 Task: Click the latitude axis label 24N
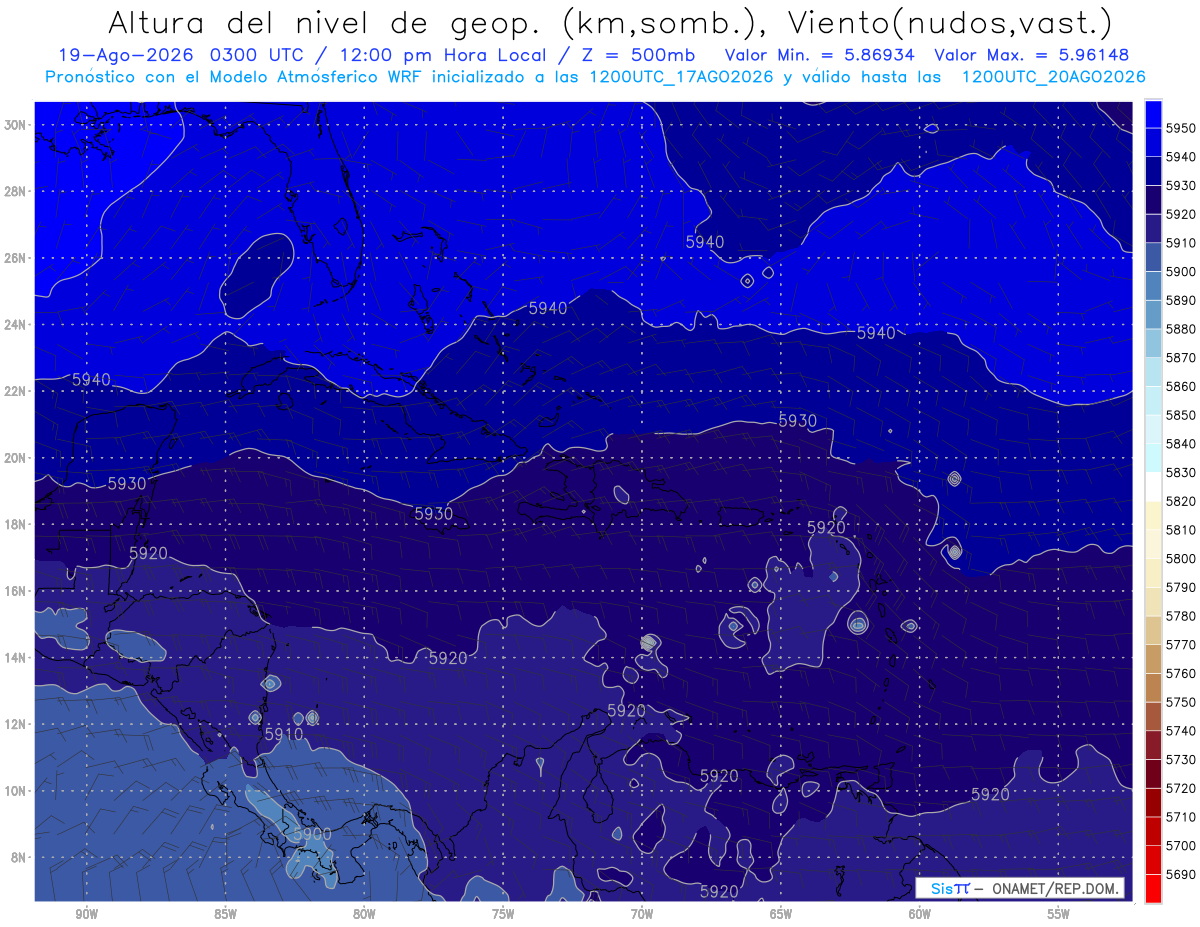[17, 325]
